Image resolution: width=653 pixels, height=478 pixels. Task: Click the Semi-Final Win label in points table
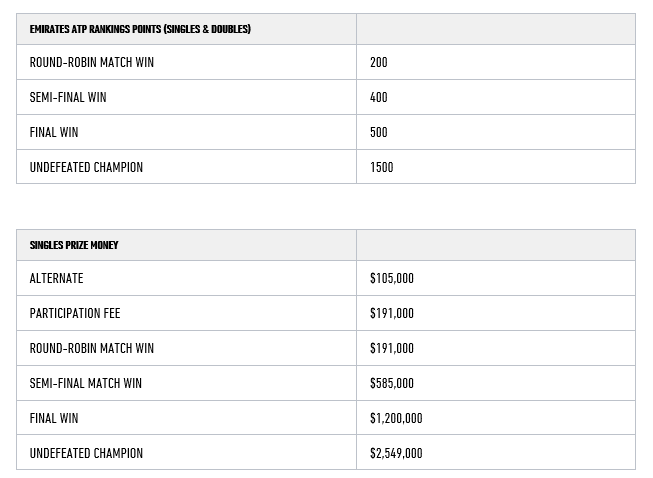coord(68,97)
